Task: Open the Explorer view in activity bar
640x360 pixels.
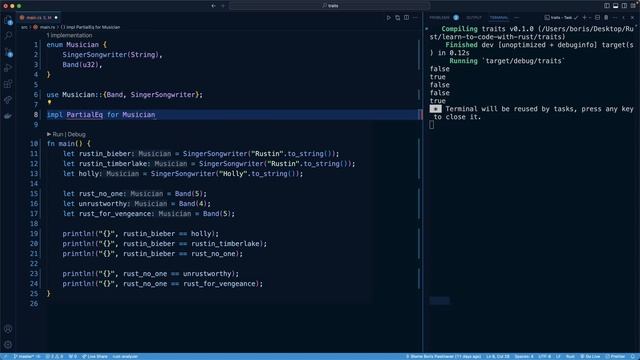Action: point(8,20)
